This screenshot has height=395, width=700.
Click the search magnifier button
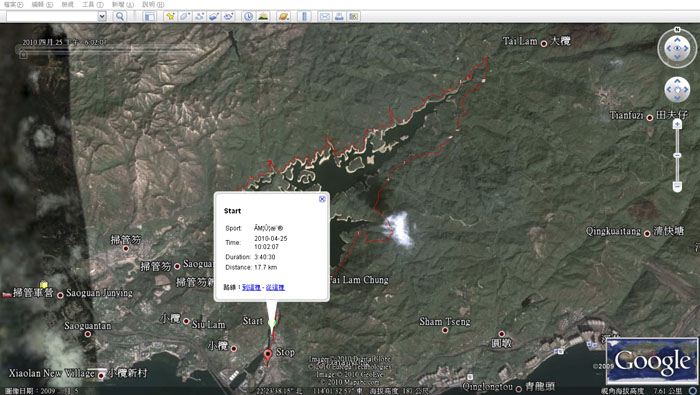[119, 17]
